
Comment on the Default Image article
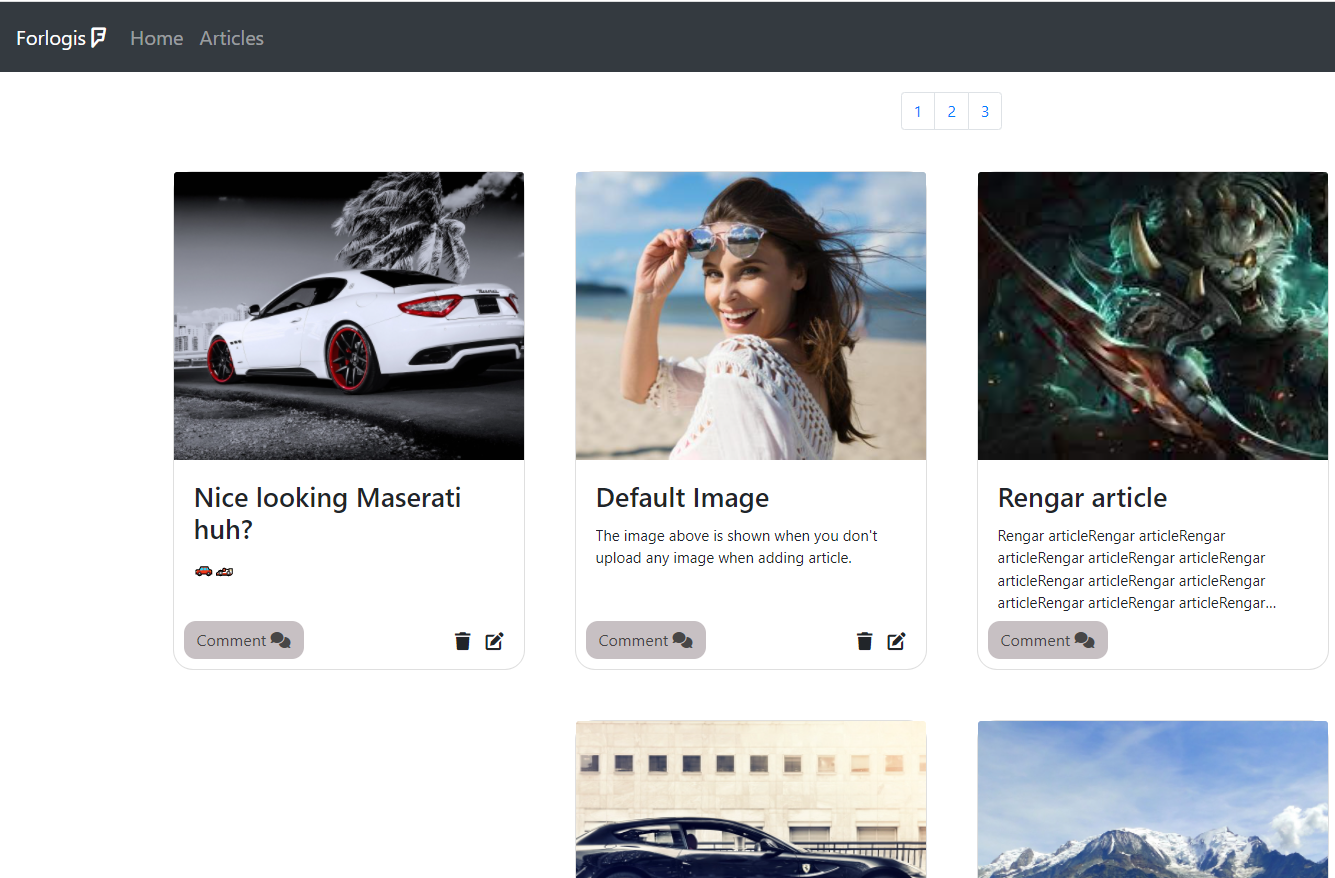[x=646, y=640]
